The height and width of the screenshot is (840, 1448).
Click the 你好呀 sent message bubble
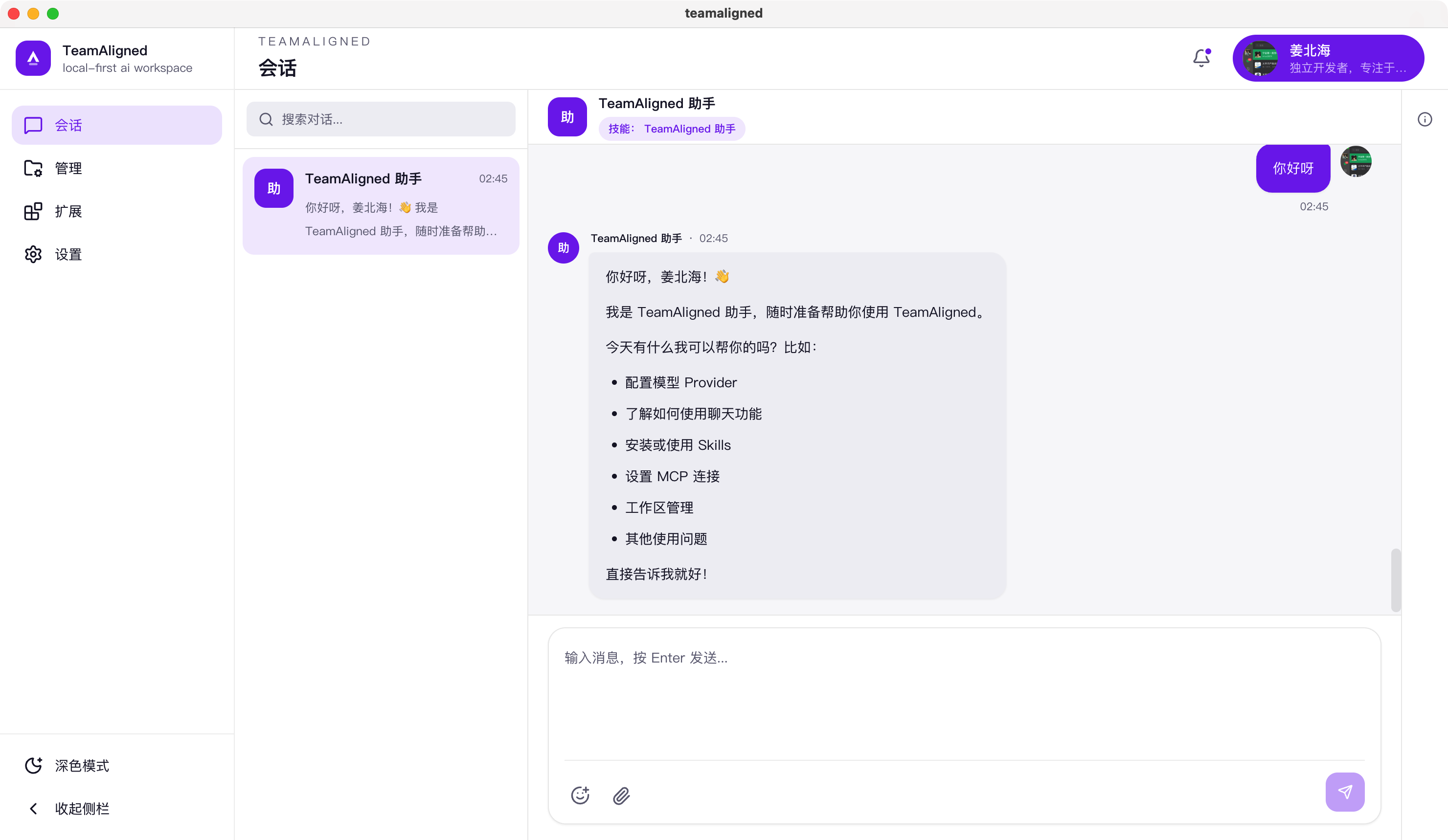pos(1293,168)
